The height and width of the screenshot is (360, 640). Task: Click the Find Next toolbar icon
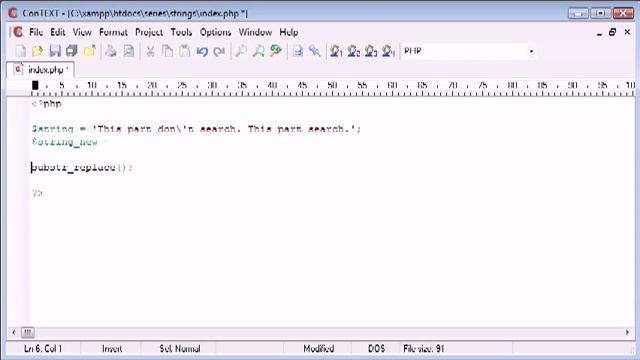coord(258,51)
